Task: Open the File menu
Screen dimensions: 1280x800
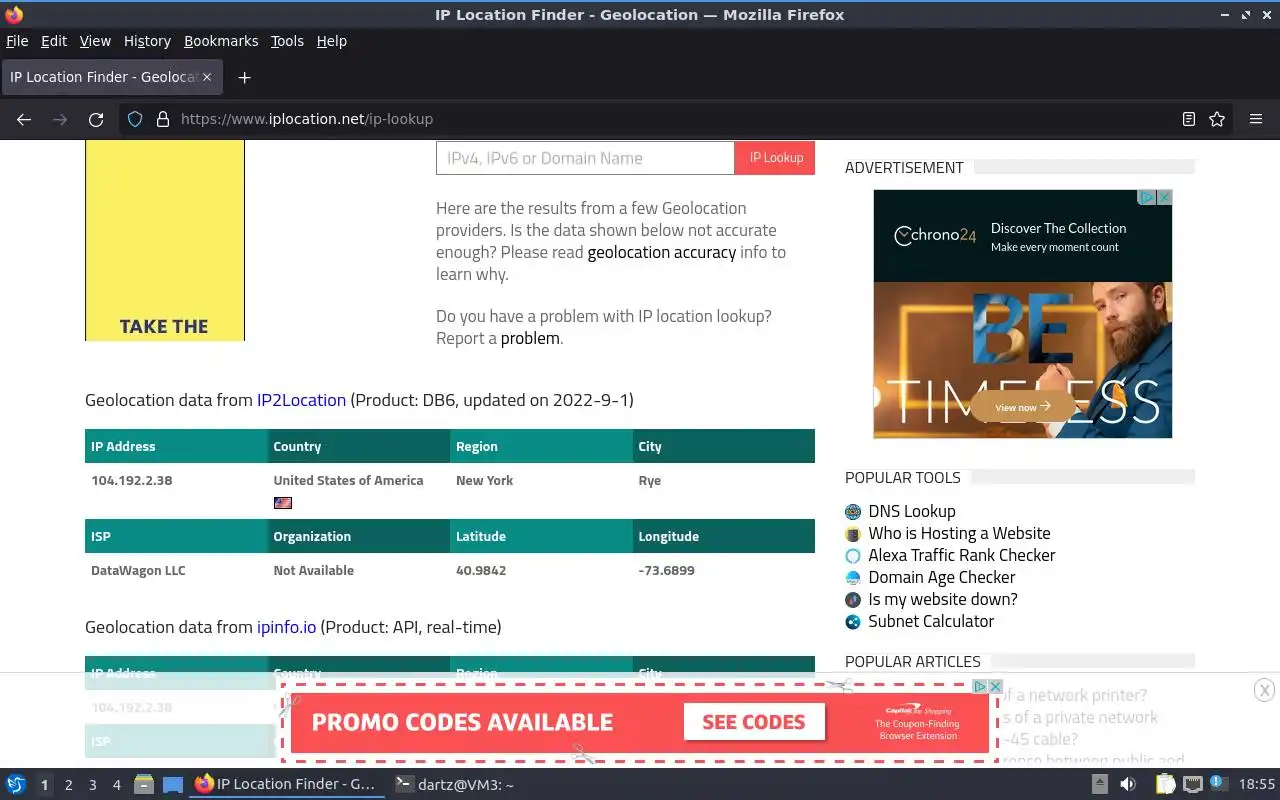Action: [17, 41]
